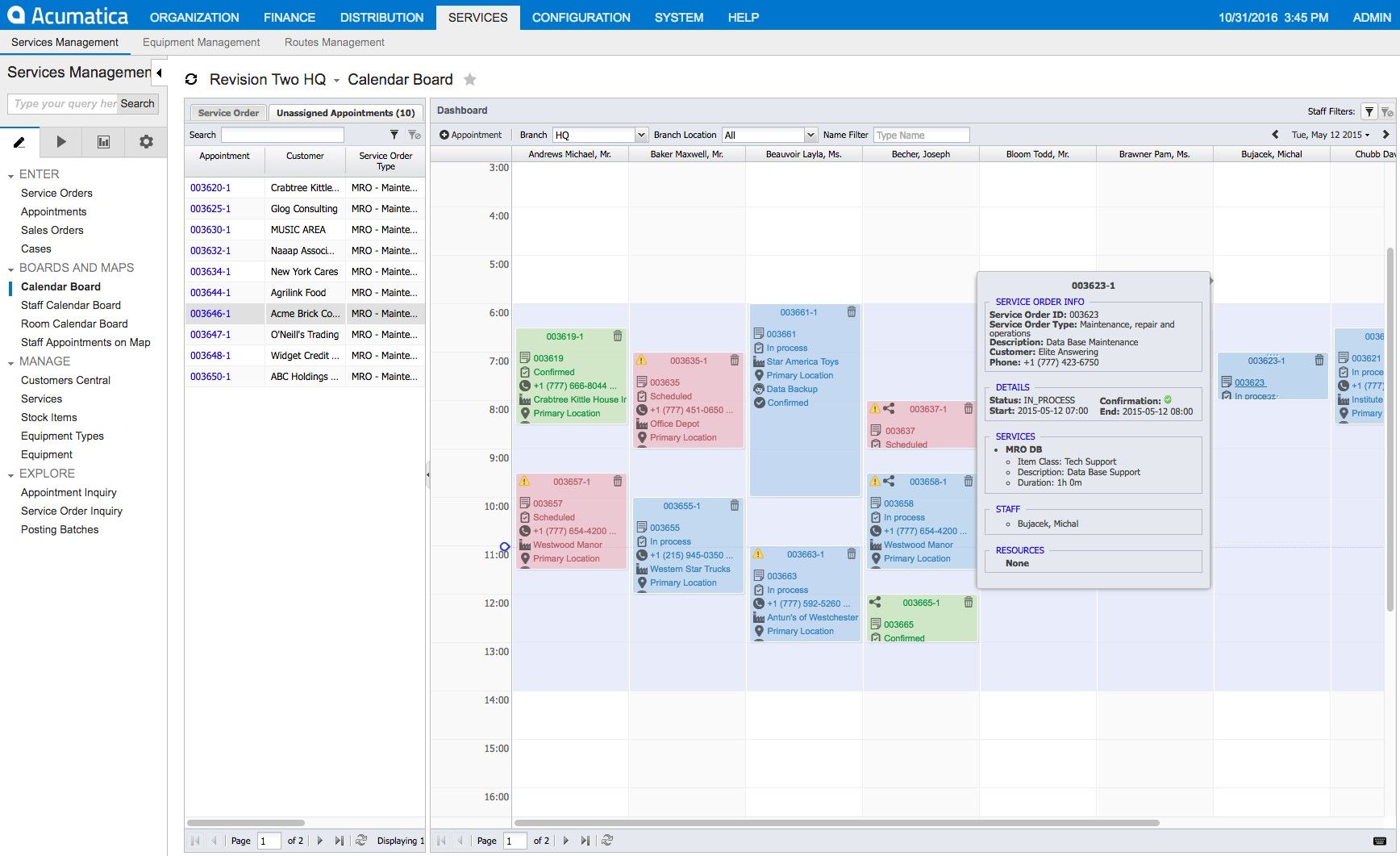Viewport: 1400px width, 856px height.
Task: Open the Staff Filters funnel icon
Action: (1369, 111)
